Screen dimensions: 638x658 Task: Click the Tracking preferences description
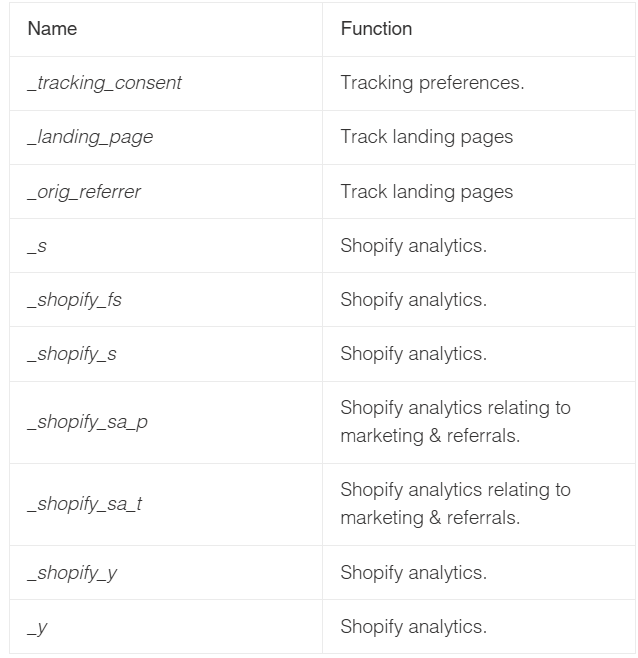[x=432, y=83]
